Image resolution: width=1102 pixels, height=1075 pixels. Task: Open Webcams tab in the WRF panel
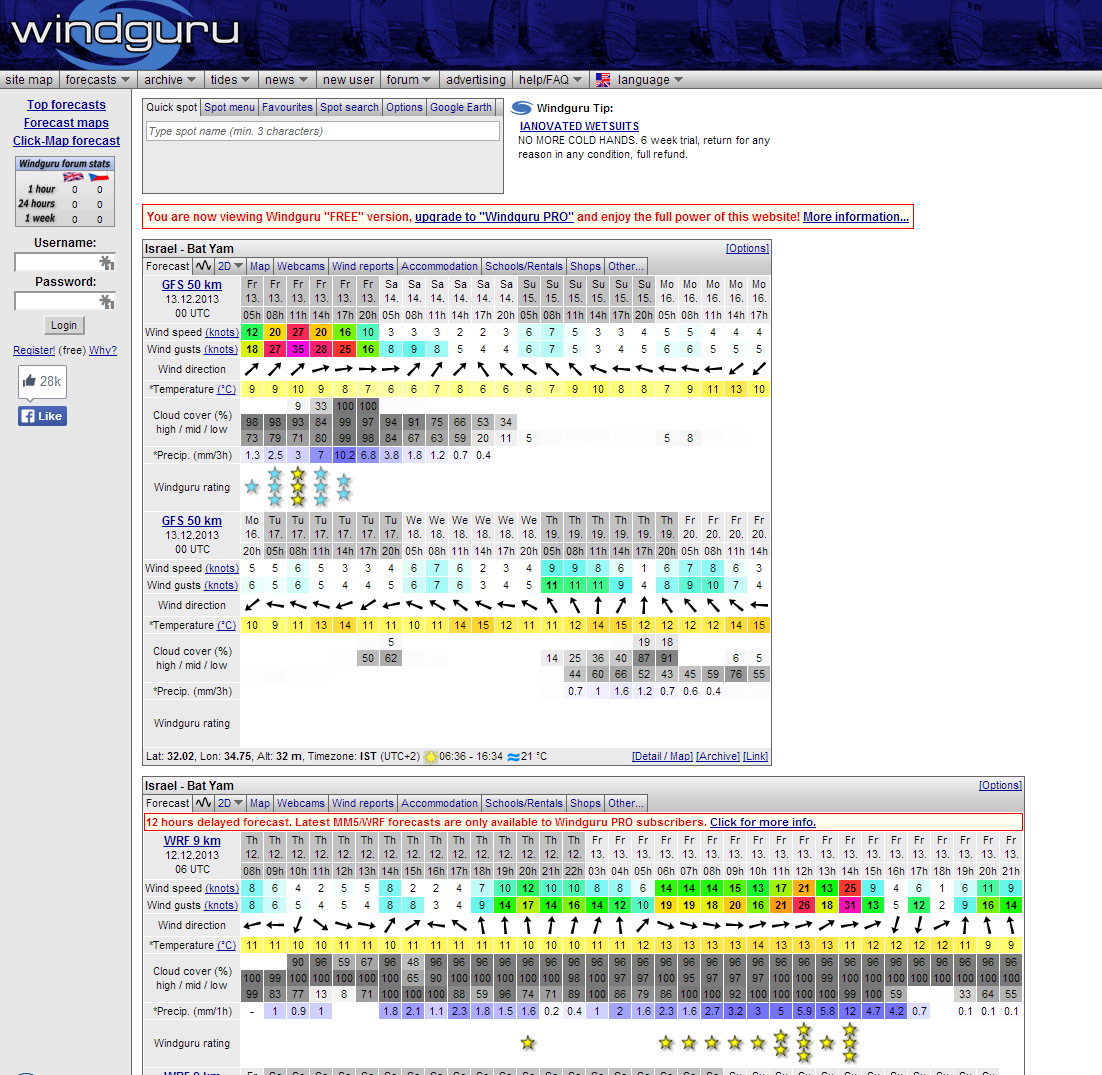301,803
